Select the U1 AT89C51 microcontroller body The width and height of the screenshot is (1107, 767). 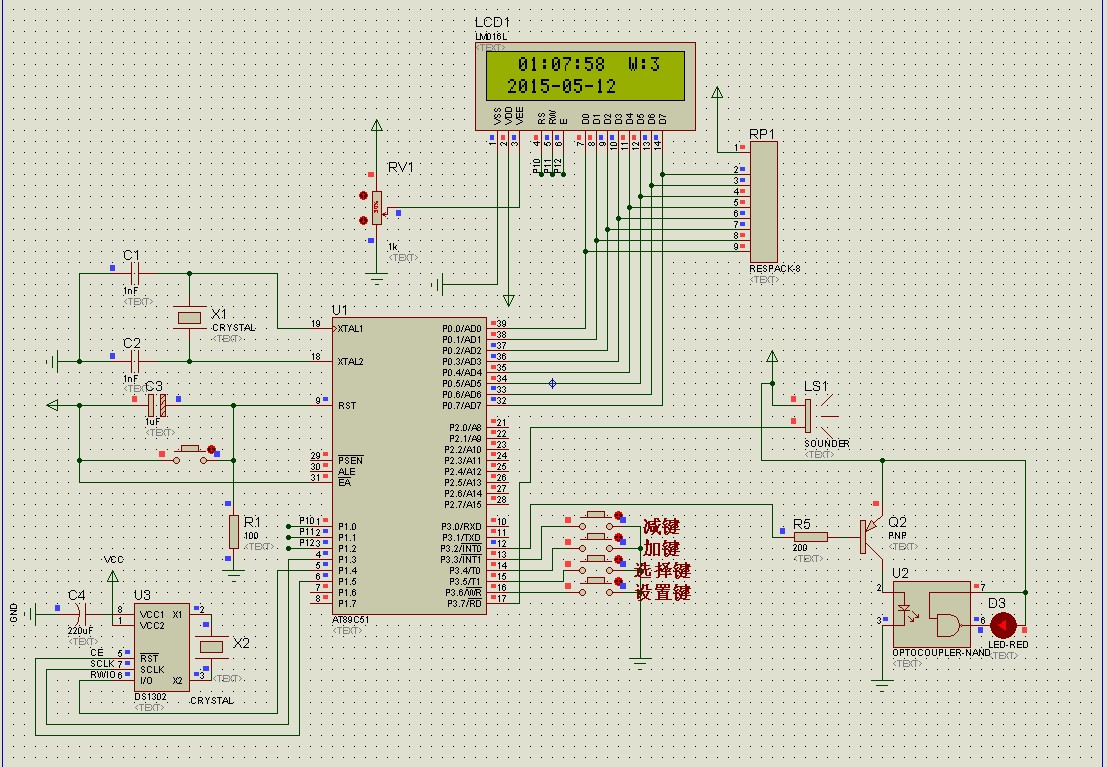pyautogui.click(x=409, y=466)
